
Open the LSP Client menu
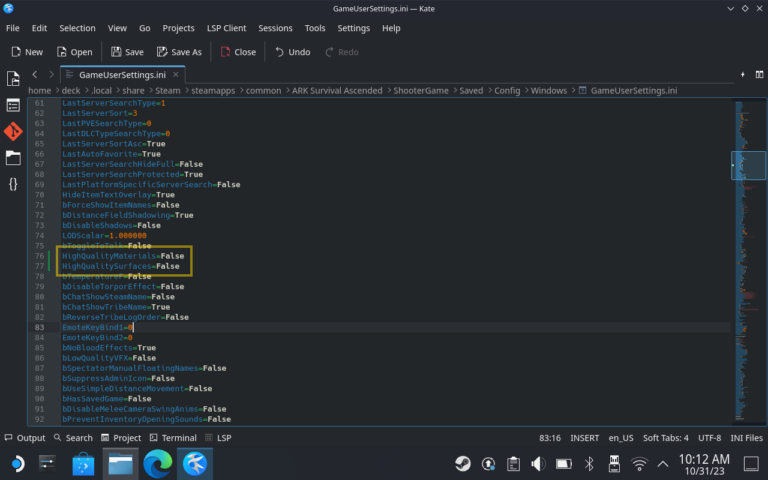click(227, 28)
